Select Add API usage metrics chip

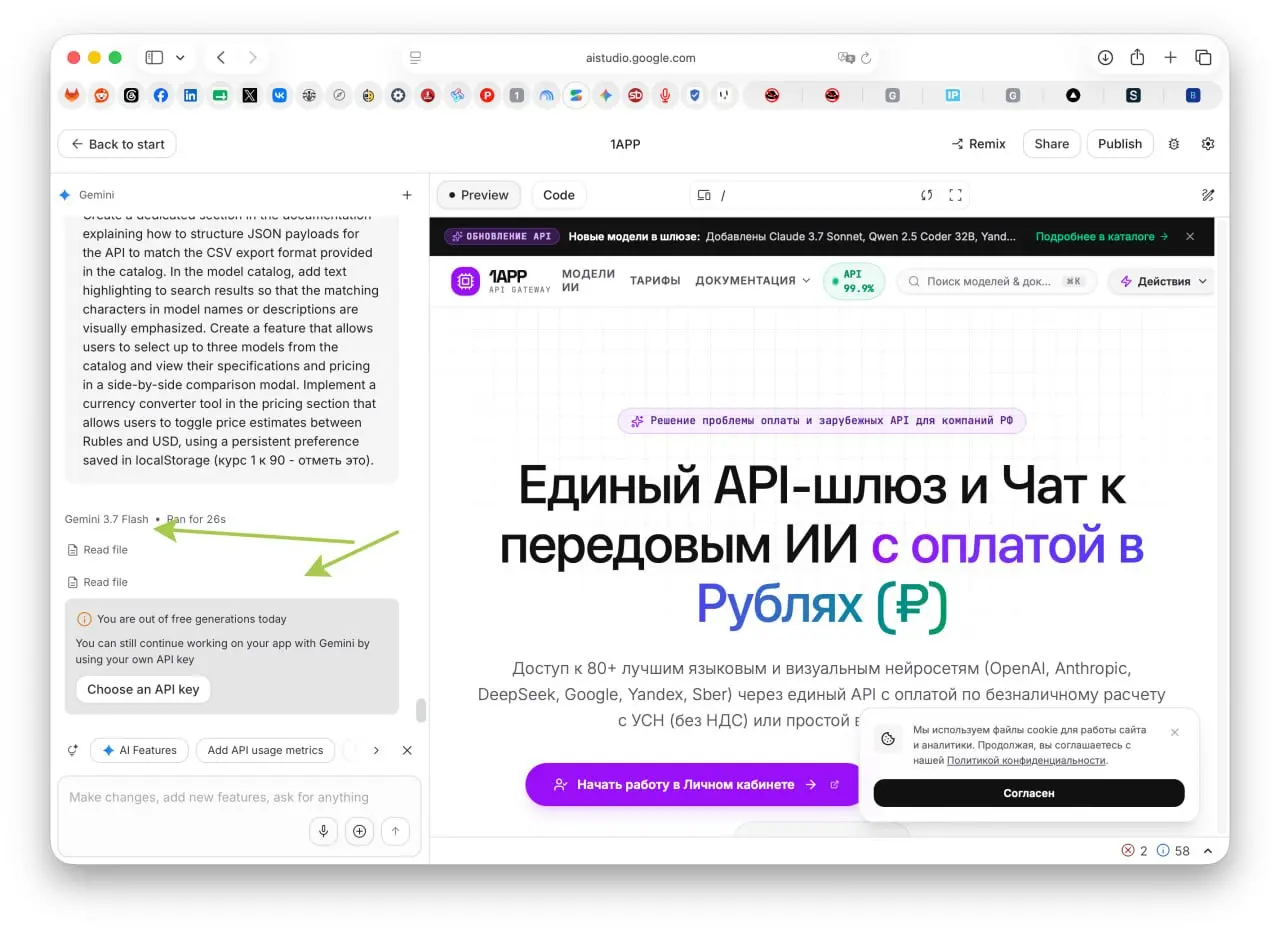click(x=265, y=750)
